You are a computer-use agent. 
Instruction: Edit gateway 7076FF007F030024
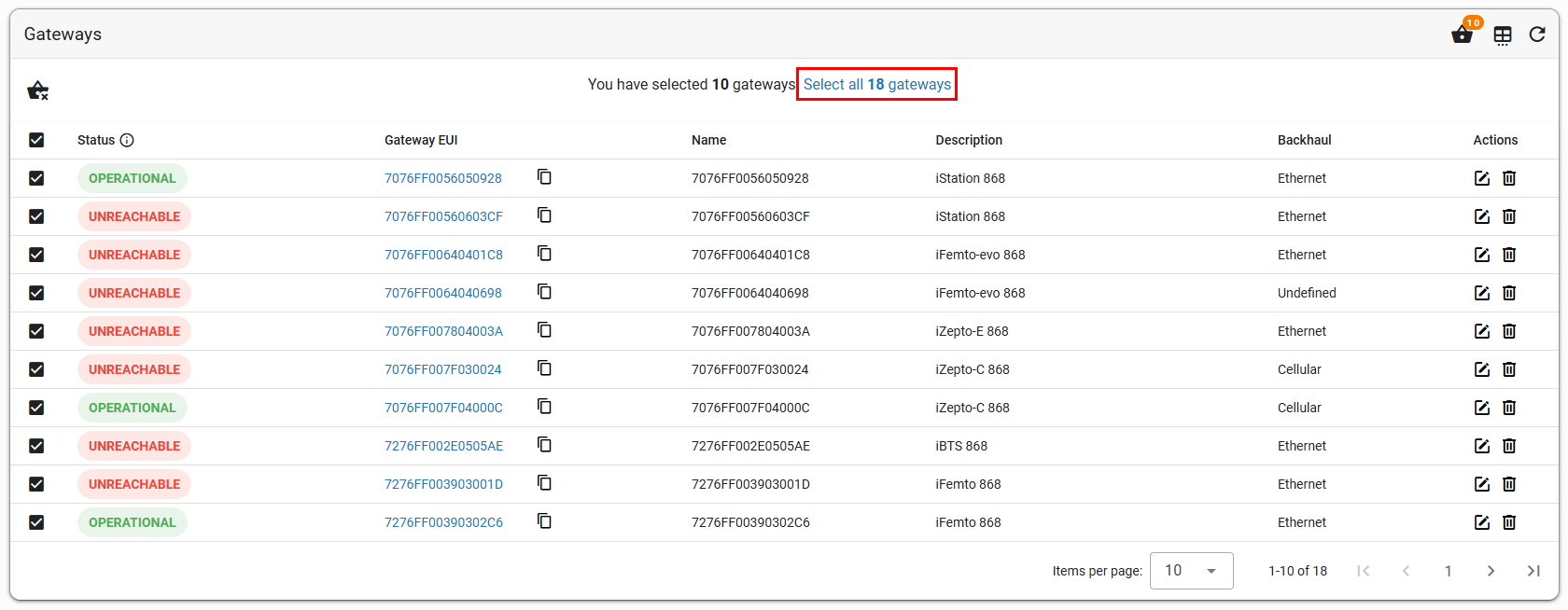(1482, 369)
